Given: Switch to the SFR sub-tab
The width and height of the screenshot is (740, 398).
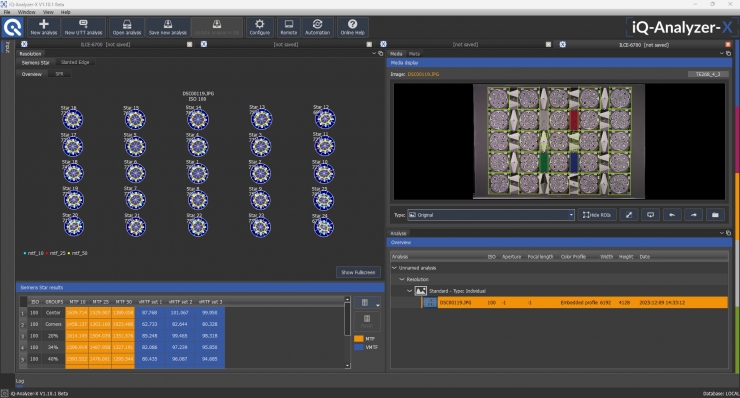Looking at the screenshot, I should (x=59, y=74).
